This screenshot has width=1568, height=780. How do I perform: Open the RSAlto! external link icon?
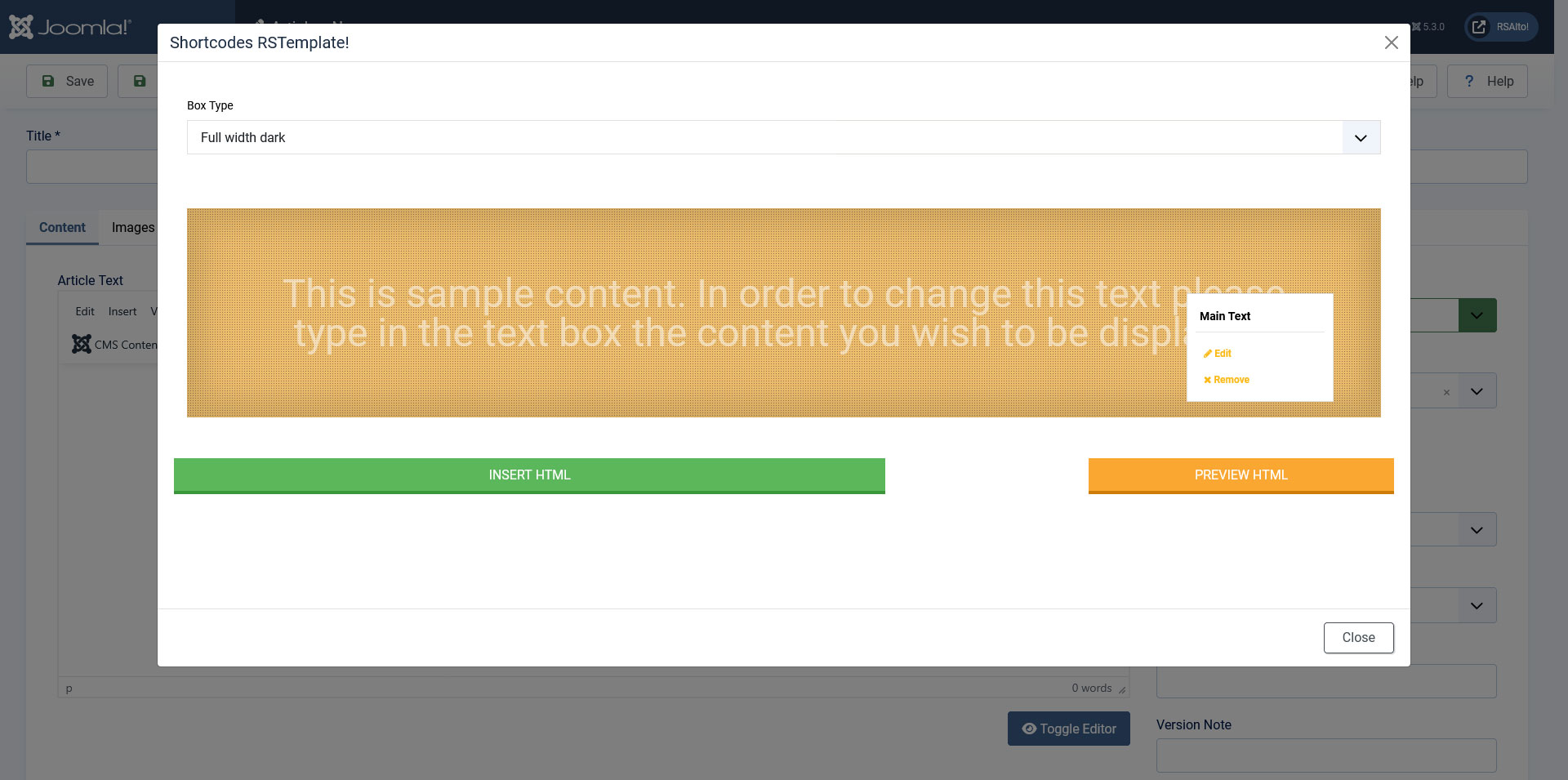tap(1479, 27)
